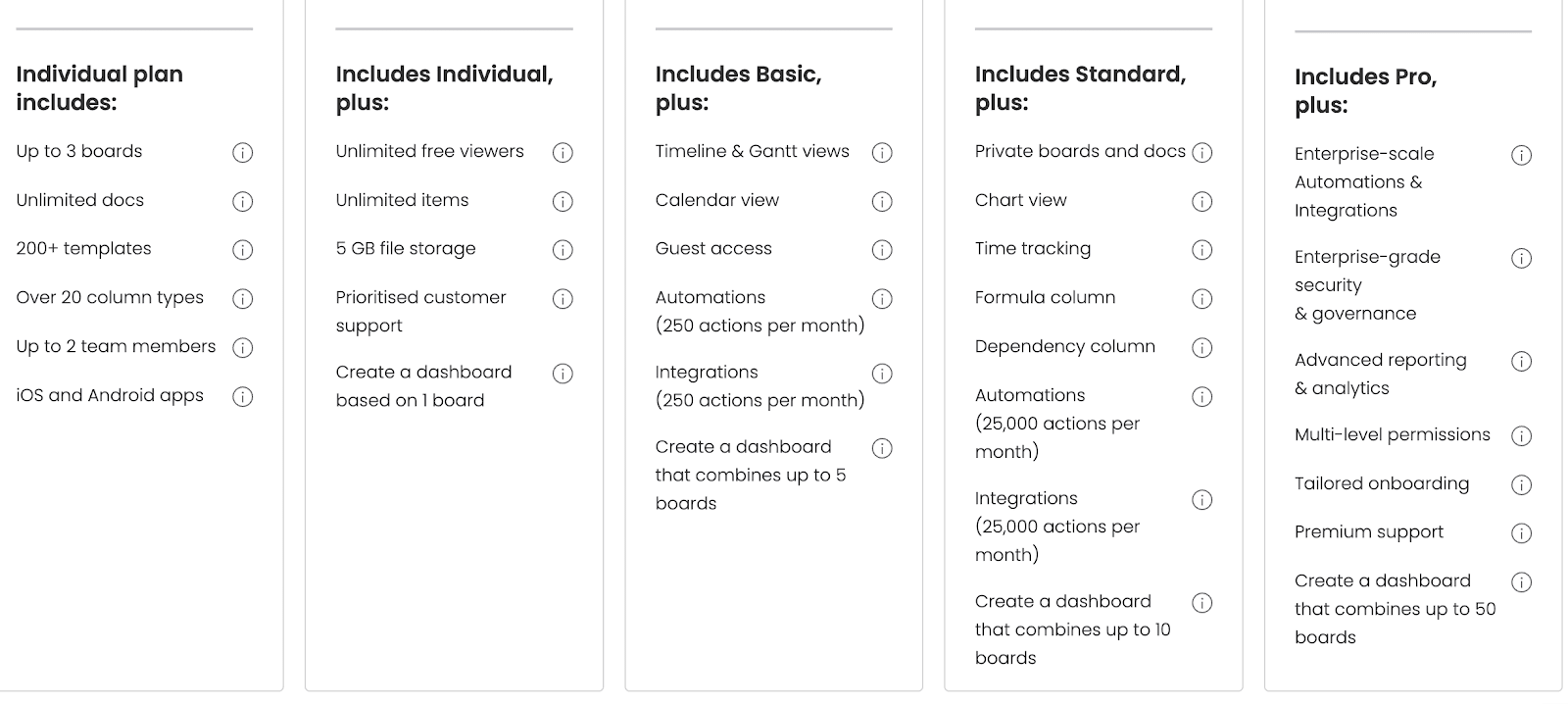Open info icon for Multi-level permissions
The width and height of the screenshot is (1568, 704).
(1521, 436)
